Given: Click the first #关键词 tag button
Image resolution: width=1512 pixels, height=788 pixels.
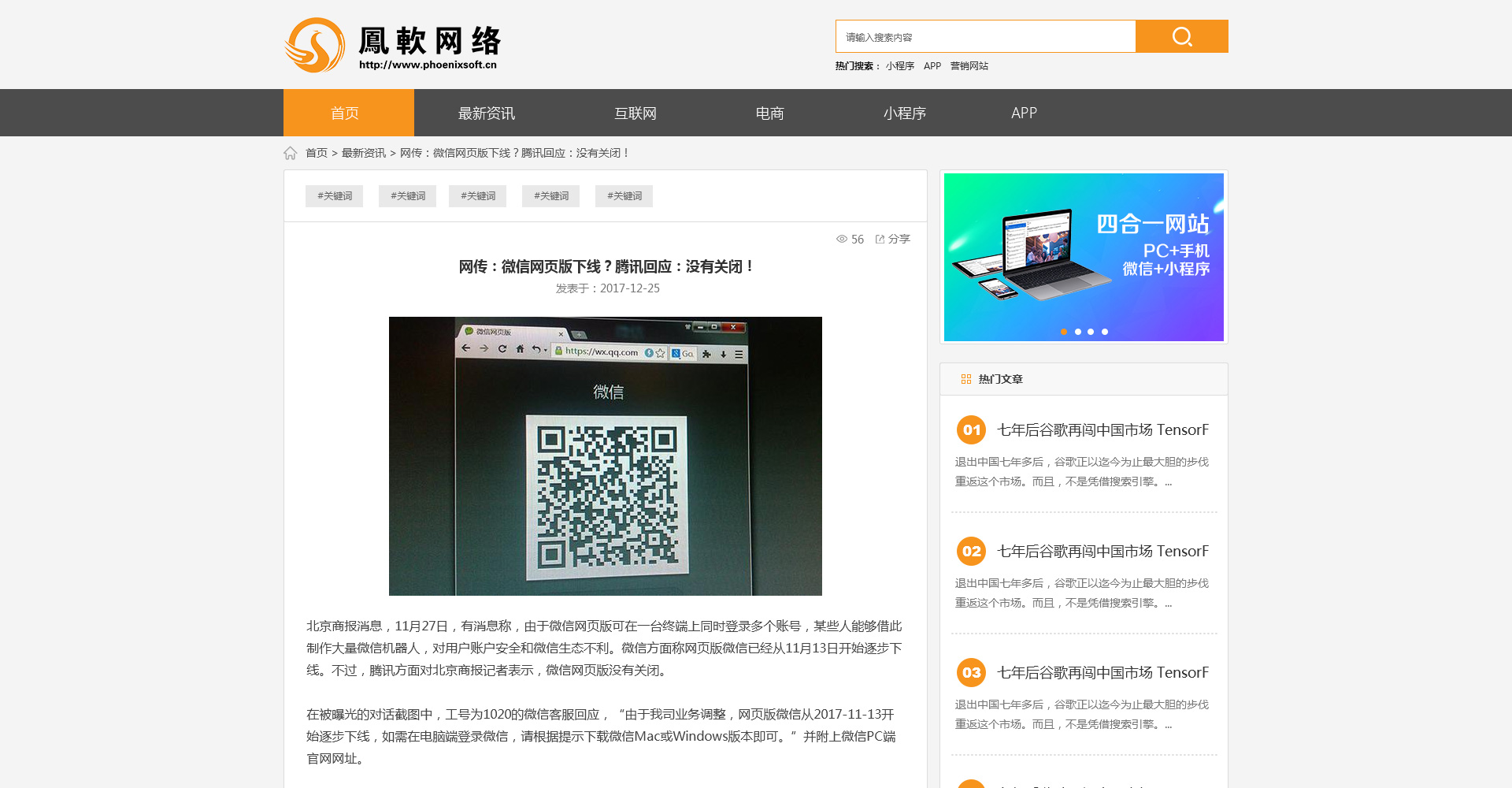Looking at the screenshot, I should pos(334,196).
